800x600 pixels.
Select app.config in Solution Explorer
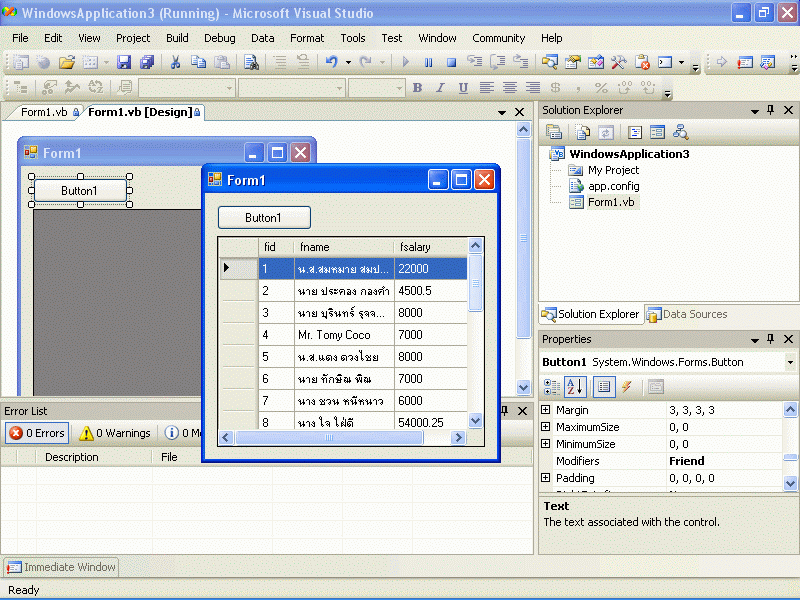(x=613, y=186)
